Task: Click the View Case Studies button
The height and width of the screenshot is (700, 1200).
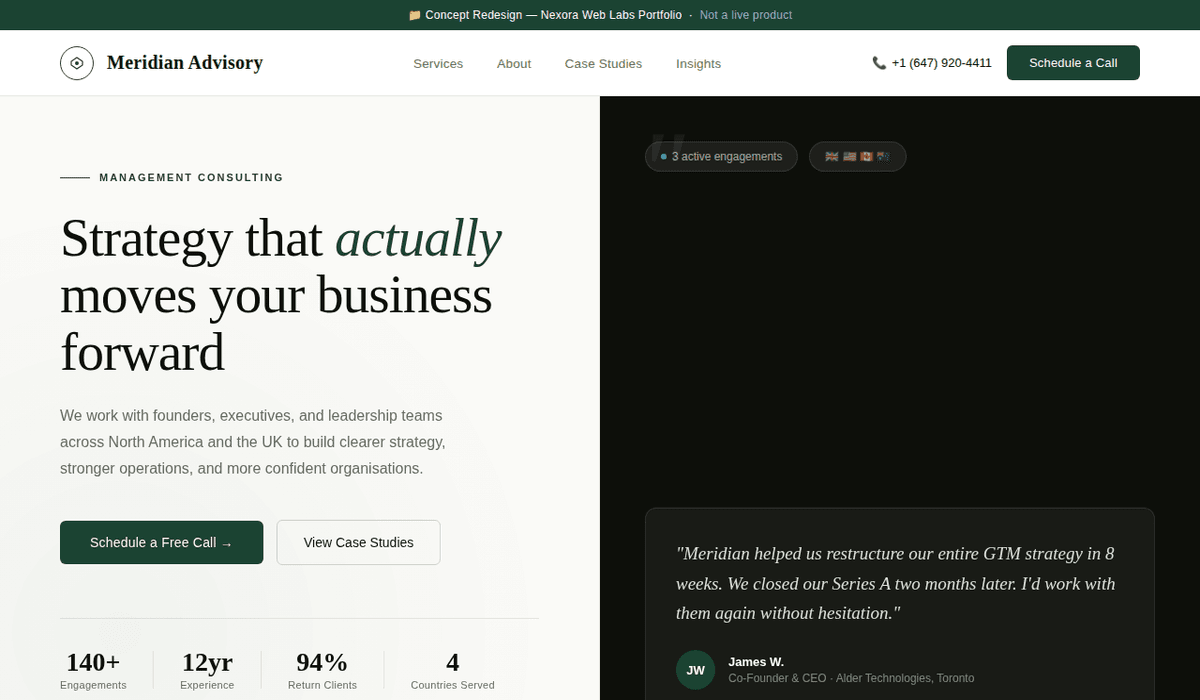Action: (x=358, y=543)
